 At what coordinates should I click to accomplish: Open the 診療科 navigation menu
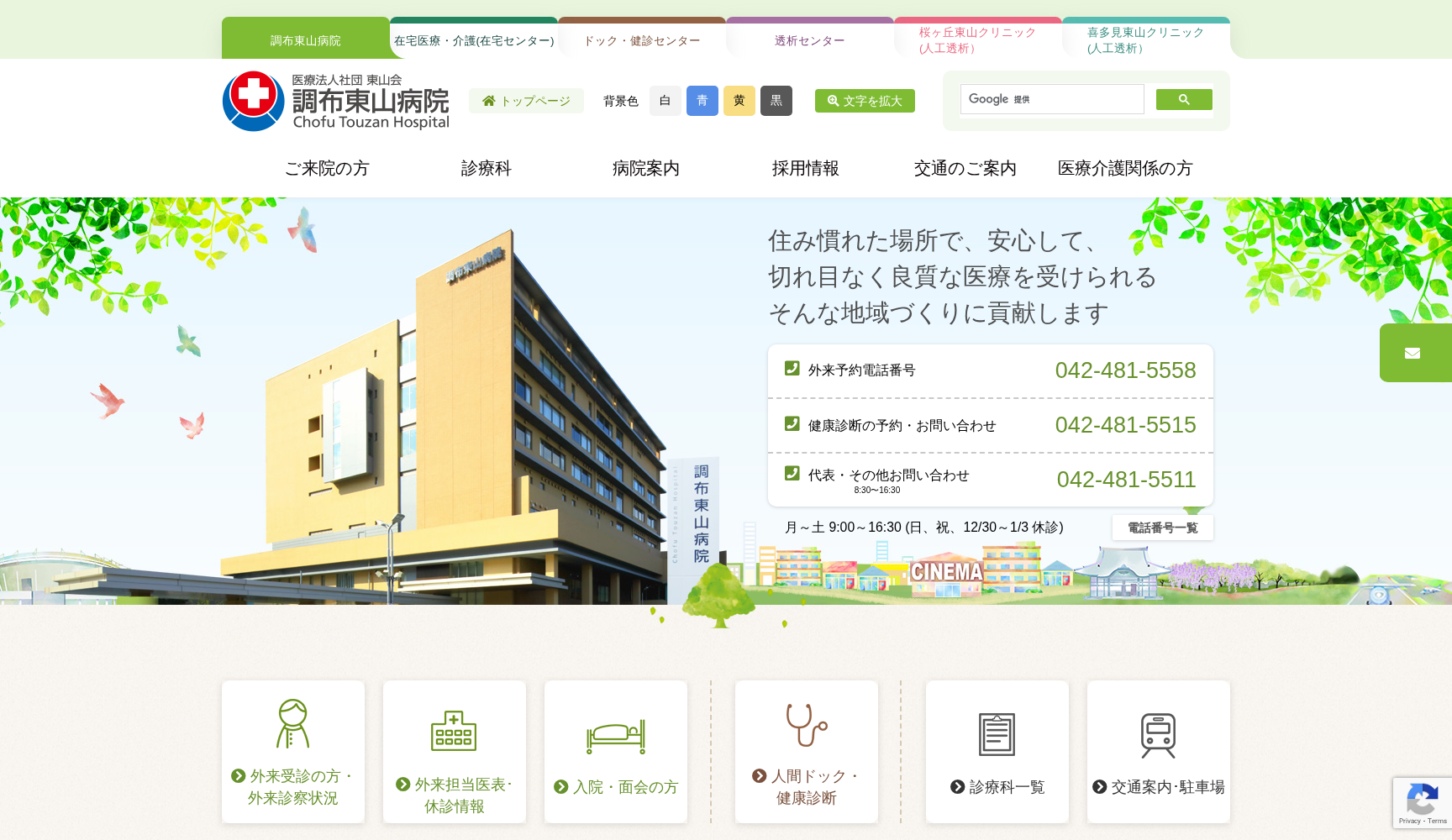pyautogui.click(x=486, y=168)
